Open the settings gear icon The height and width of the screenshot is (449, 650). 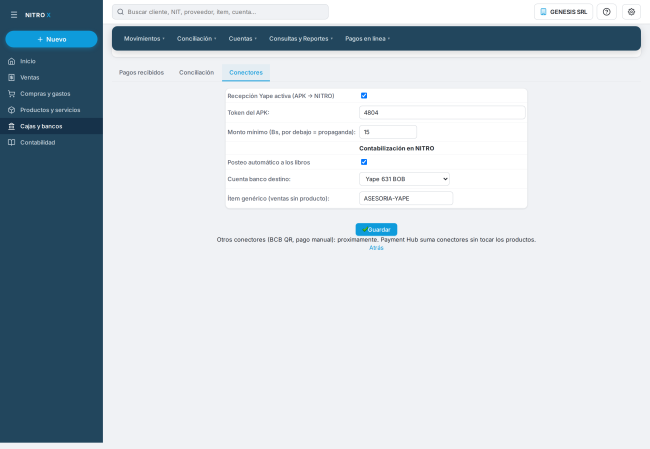pos(631,12)
